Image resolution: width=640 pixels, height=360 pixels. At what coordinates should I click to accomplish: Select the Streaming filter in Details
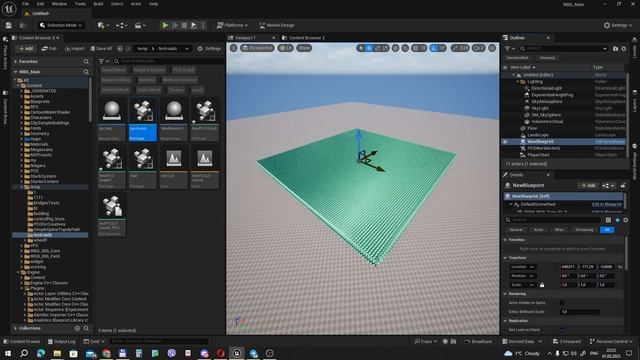click(584, 230)
